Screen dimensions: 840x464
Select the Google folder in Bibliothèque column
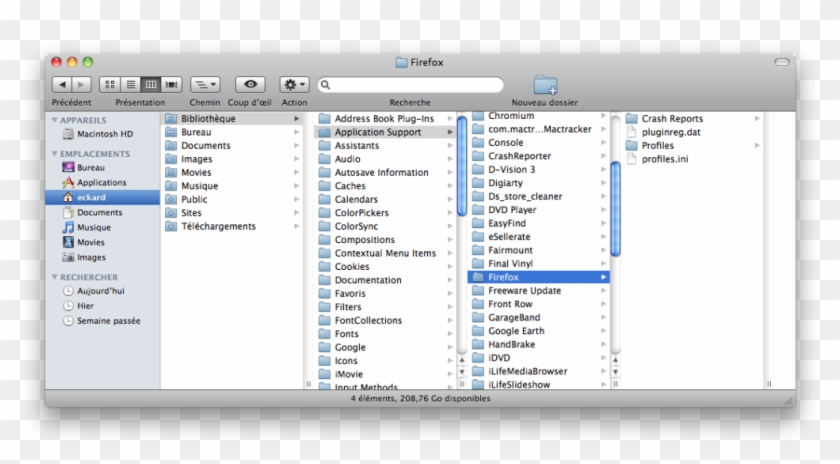coord(385,347)
